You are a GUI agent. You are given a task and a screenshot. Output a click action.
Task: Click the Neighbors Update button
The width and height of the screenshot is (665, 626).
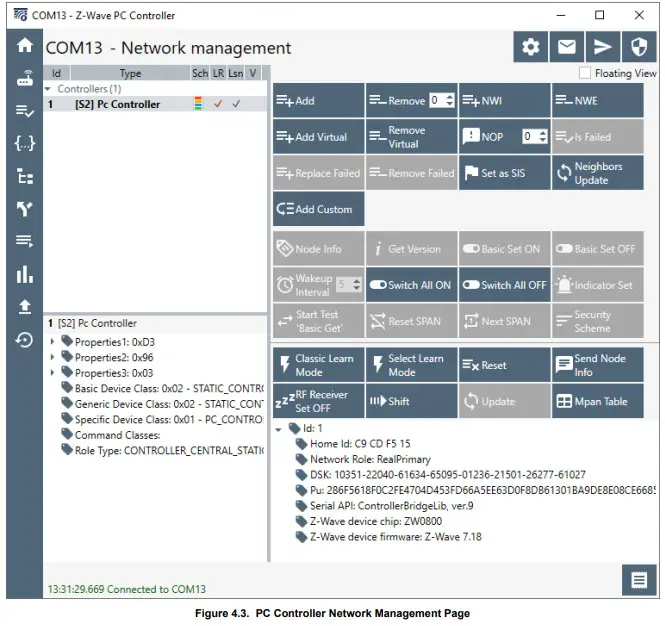click(598, 173)
